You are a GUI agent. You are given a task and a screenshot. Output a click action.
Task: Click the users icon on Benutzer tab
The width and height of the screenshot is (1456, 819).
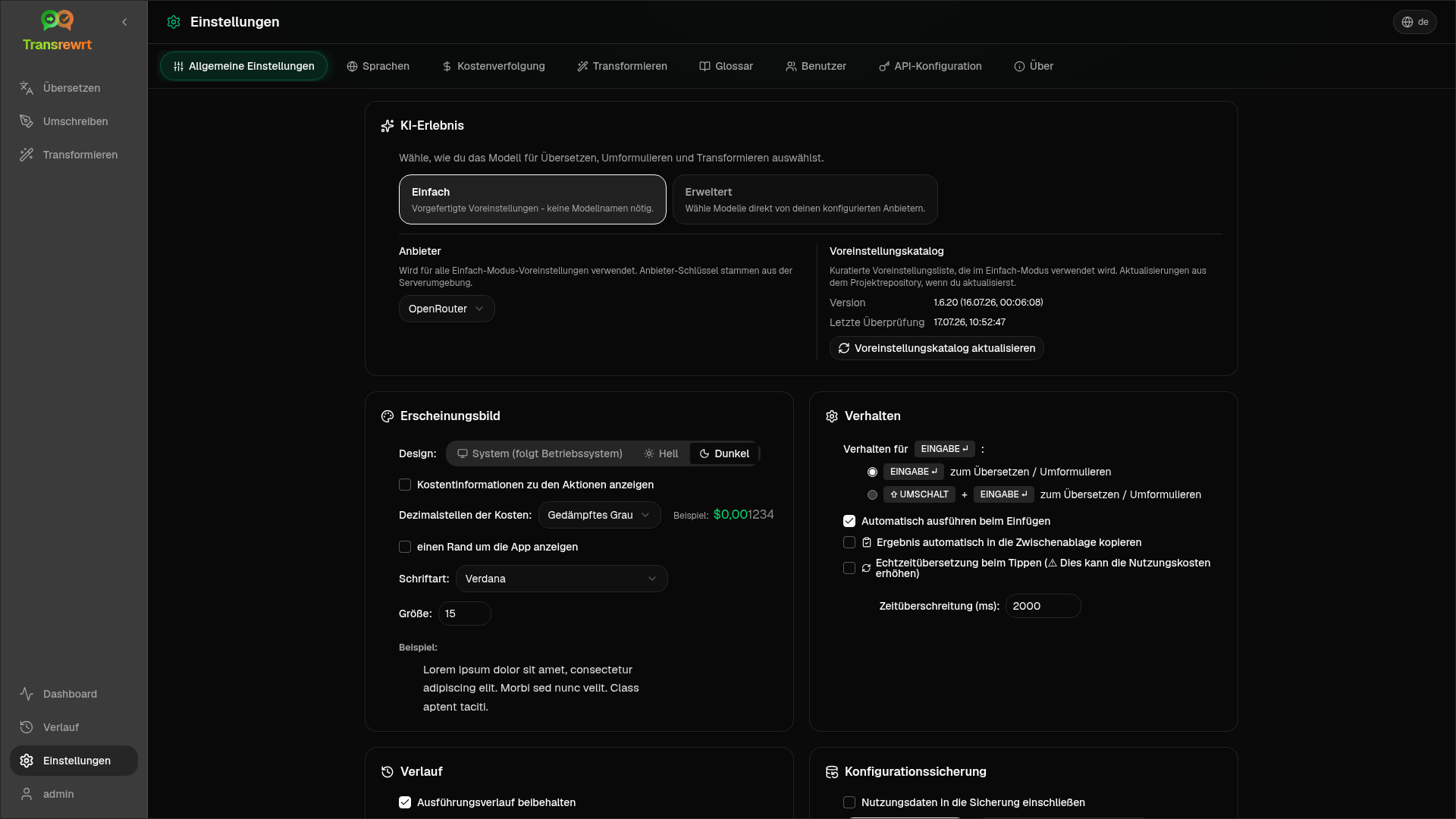pos(791,67)
